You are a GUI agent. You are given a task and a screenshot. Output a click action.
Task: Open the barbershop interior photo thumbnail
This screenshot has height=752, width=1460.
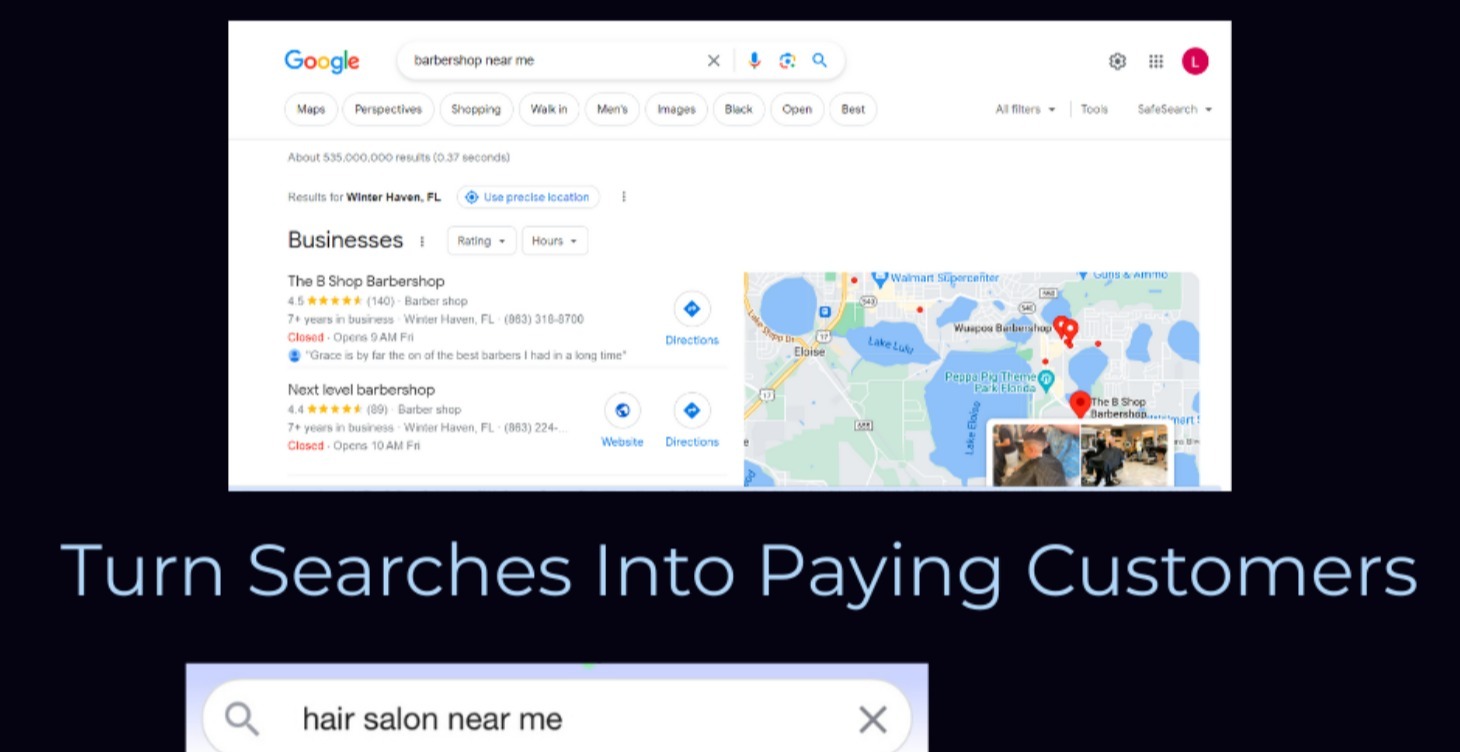point(1124,455)
